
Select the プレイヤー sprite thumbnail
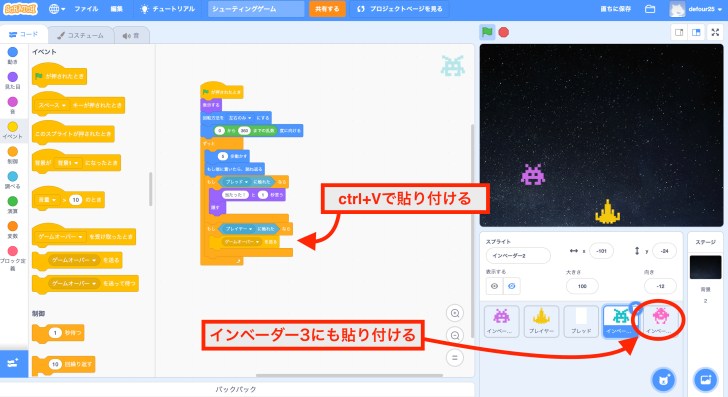tap(541, 321)
